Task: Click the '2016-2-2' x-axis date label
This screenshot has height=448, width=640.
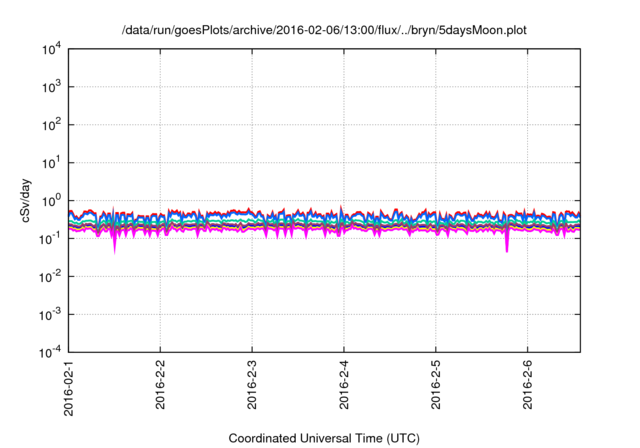Action: [160, 384]
